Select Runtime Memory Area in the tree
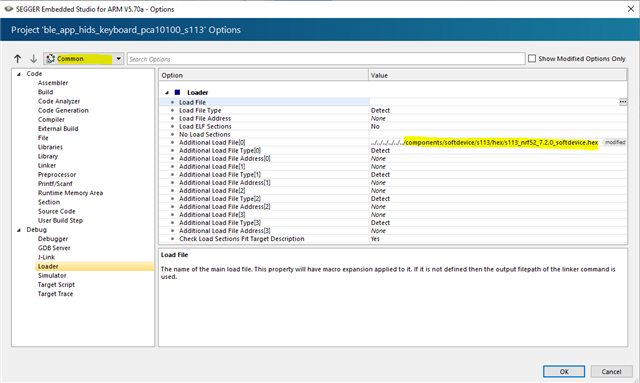This screenshot has width=640, height=383. click(x=70, y=193)
